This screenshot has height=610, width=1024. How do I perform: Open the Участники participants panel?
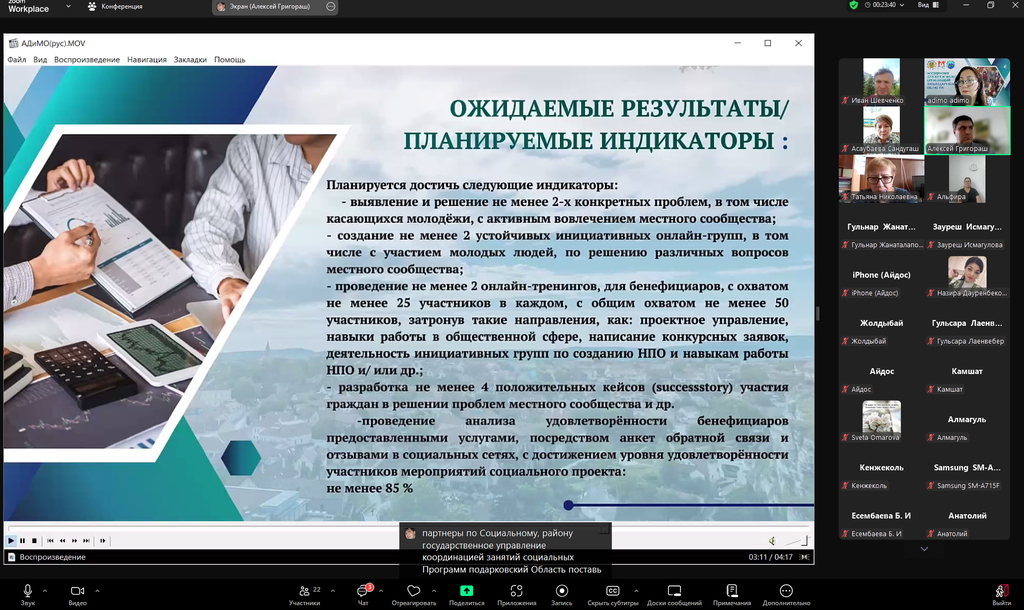[x=303, y=593]
